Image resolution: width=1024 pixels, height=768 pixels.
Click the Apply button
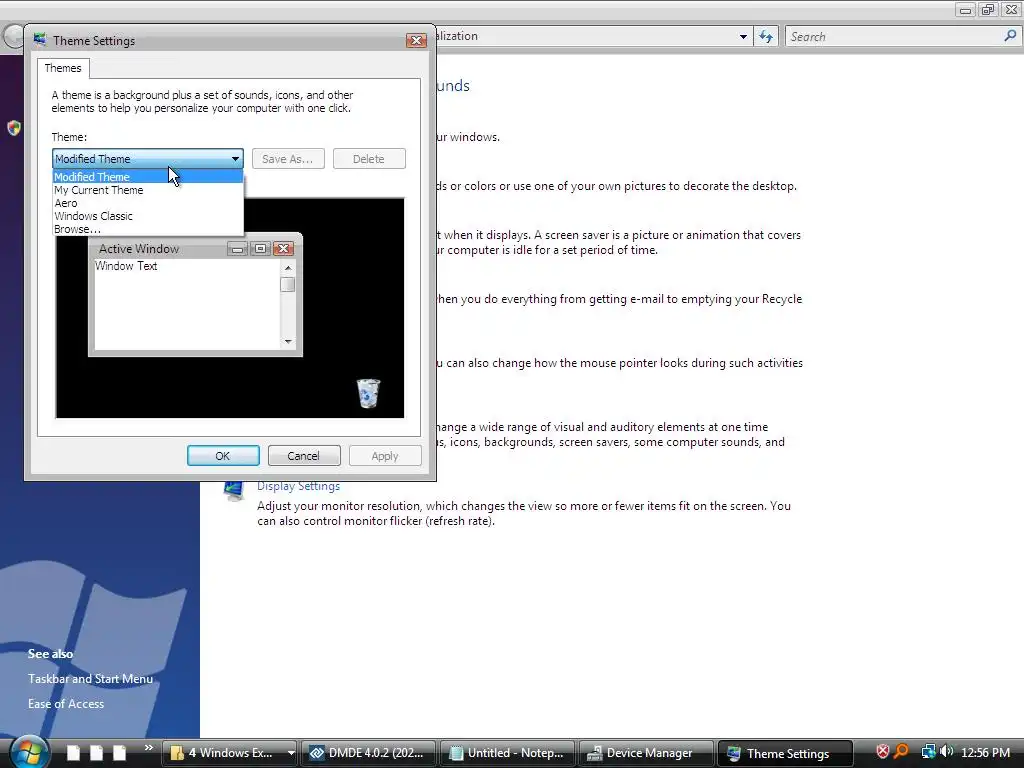point(385,456)
